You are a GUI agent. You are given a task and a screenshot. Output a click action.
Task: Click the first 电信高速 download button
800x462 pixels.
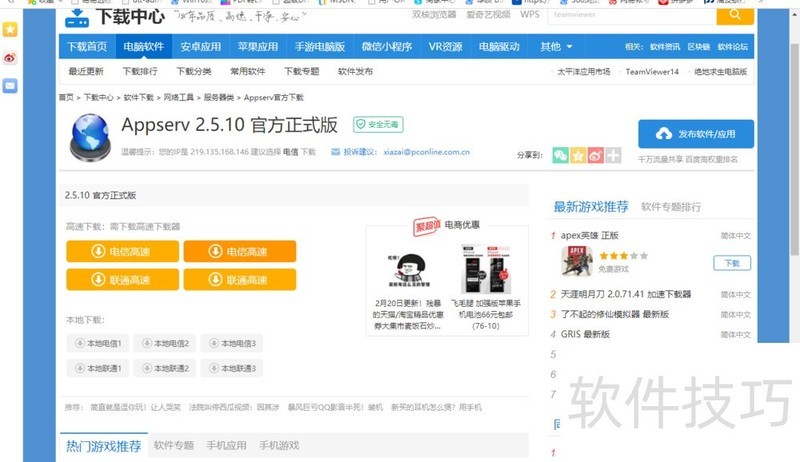(x=123, y=251)
